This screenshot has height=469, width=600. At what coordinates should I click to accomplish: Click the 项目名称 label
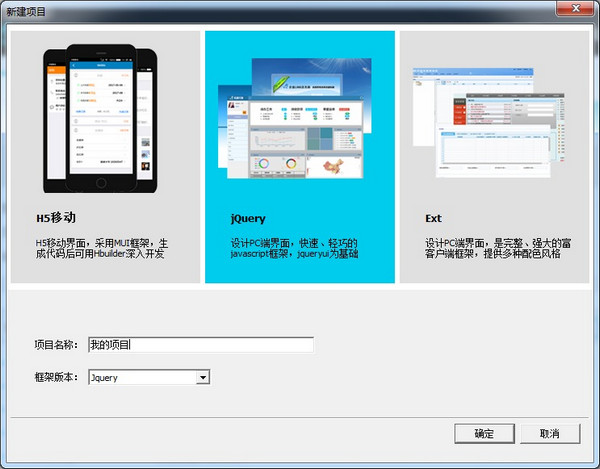click(56, 345)
